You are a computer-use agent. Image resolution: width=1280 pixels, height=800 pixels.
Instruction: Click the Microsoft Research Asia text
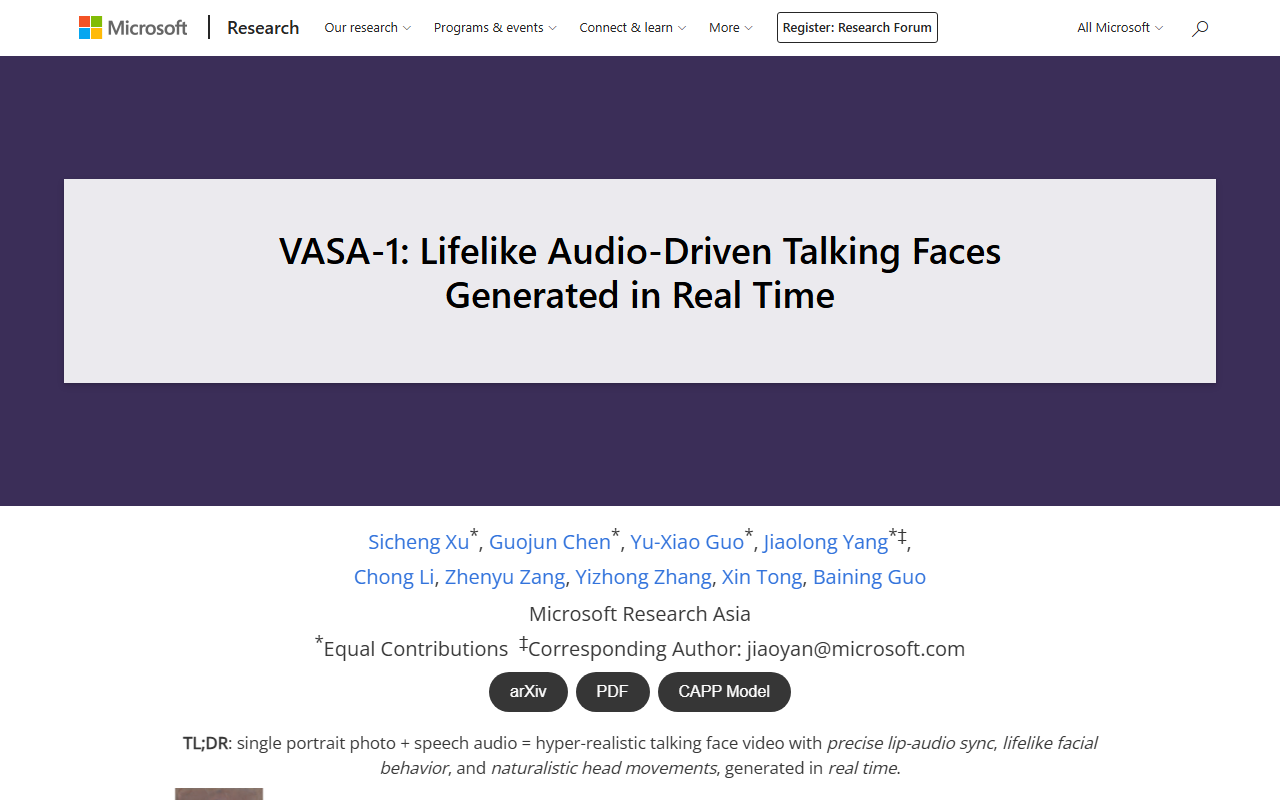point(640,613)
